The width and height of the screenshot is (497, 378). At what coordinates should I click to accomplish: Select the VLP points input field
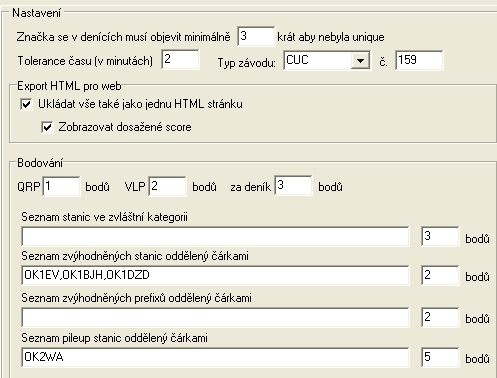click(x=167, y=186)
